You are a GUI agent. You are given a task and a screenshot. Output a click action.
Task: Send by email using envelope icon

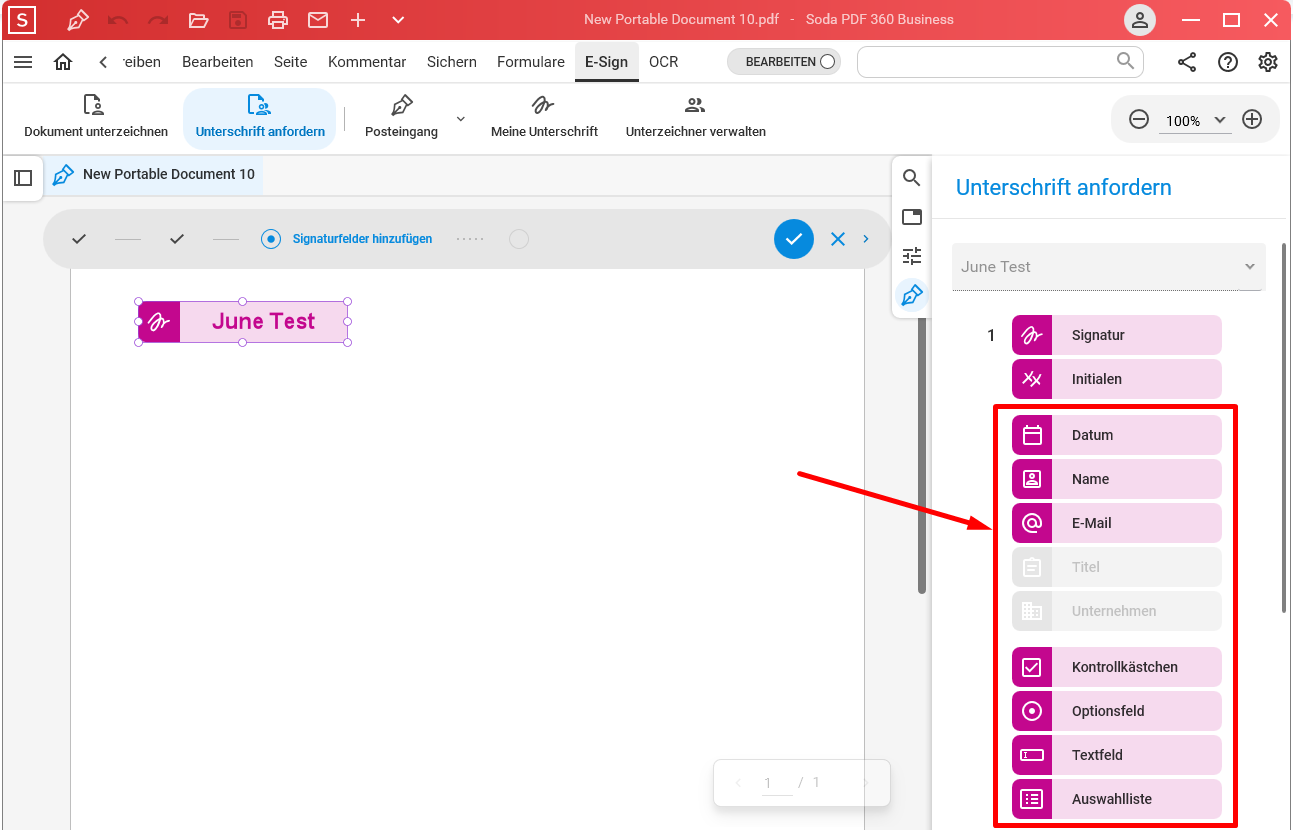318,20
